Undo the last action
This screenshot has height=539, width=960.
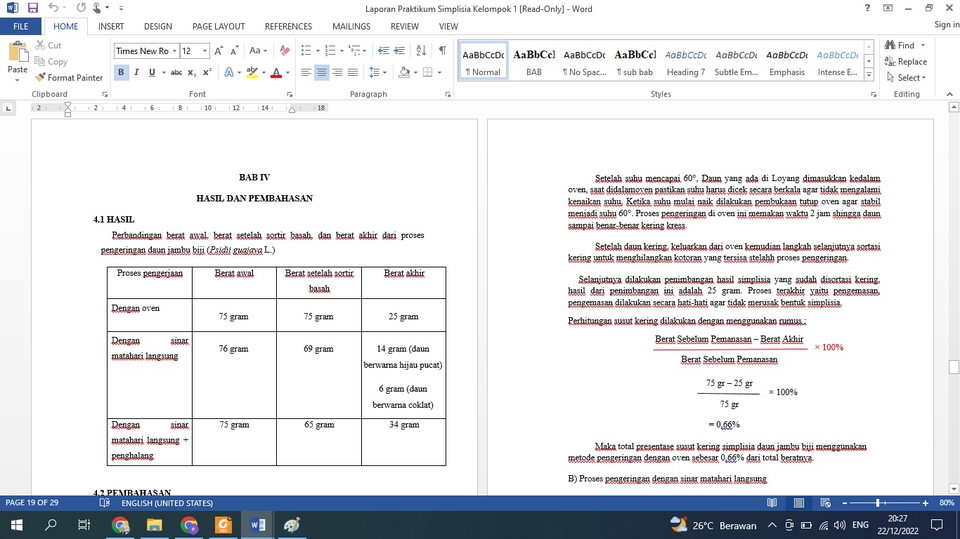coord(53,8)
